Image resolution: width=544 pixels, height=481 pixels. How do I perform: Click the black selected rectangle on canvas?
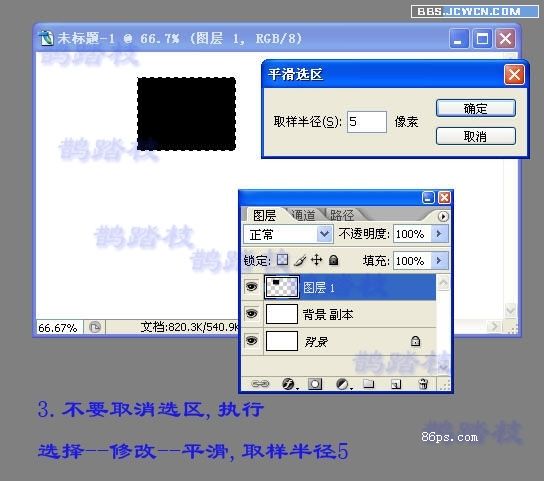186,114
